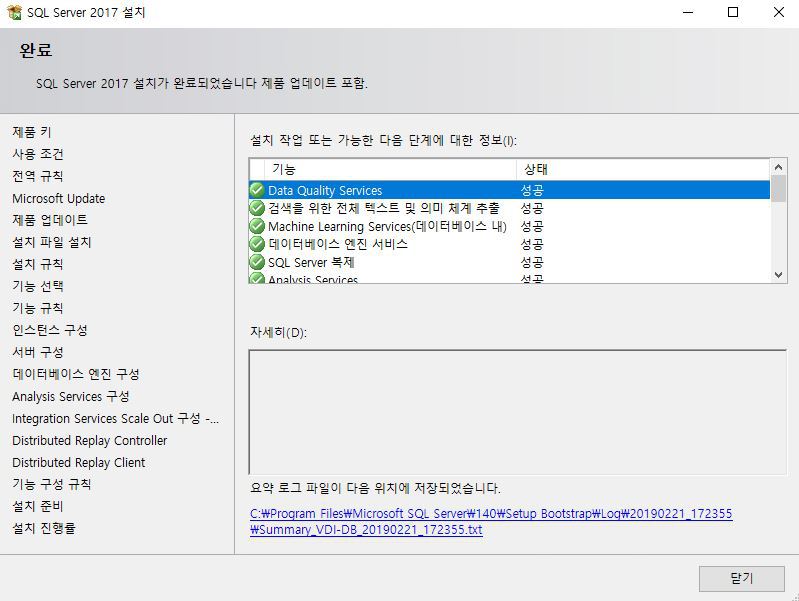Click the 제품 업데이트 step
The width and height of the screenshot is (799, 601).
[x=50, y=220]
